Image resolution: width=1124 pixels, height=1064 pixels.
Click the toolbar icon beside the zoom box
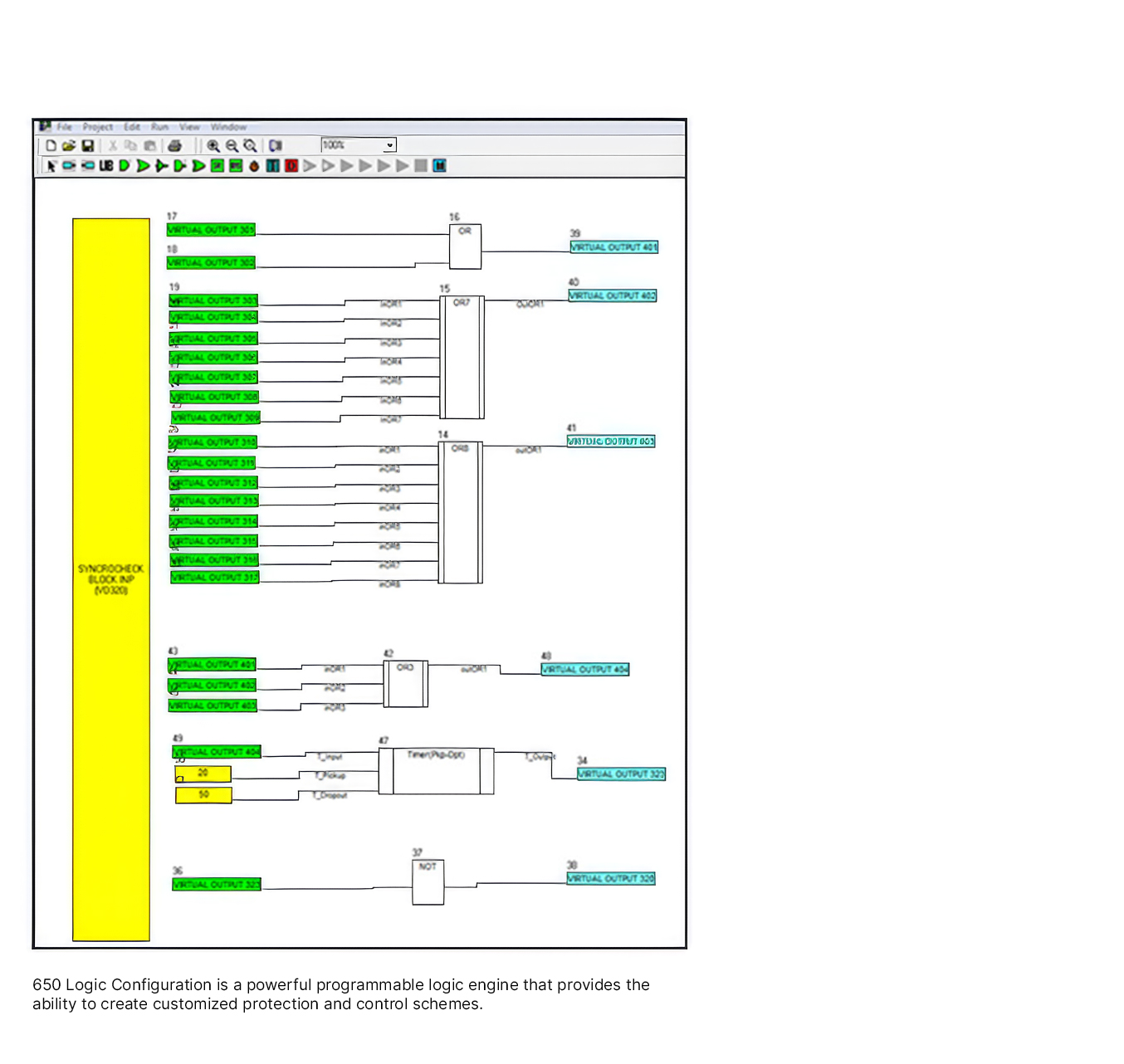point(276,145)
